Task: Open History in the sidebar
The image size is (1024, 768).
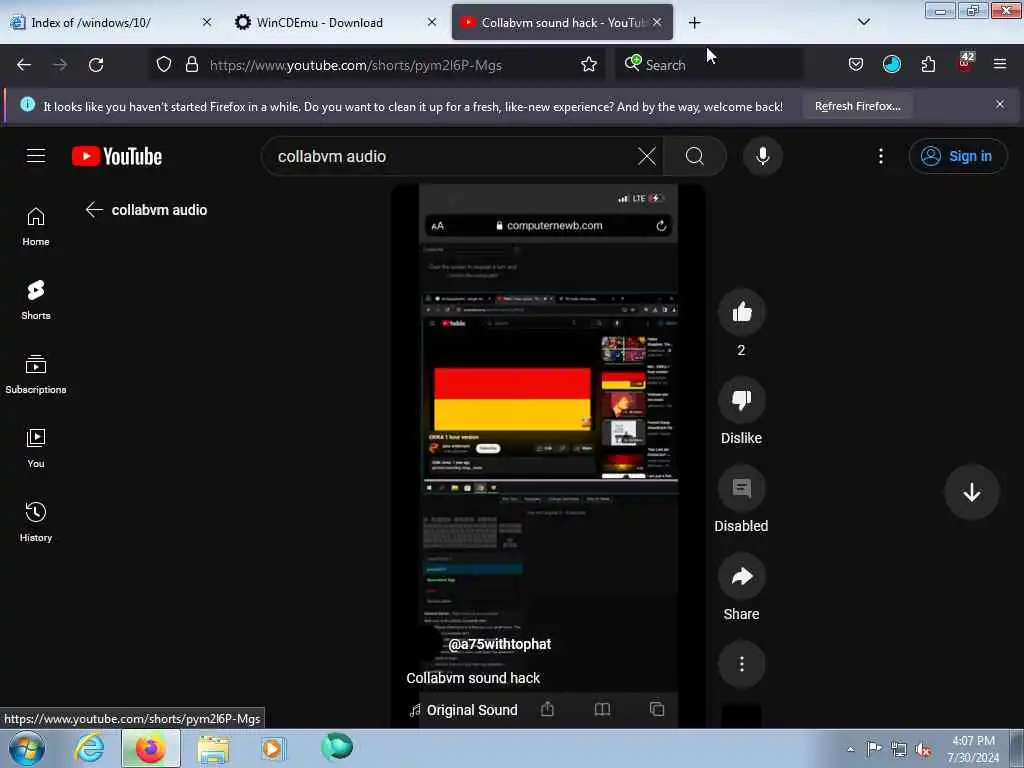Action: click(x=36, y=522)
